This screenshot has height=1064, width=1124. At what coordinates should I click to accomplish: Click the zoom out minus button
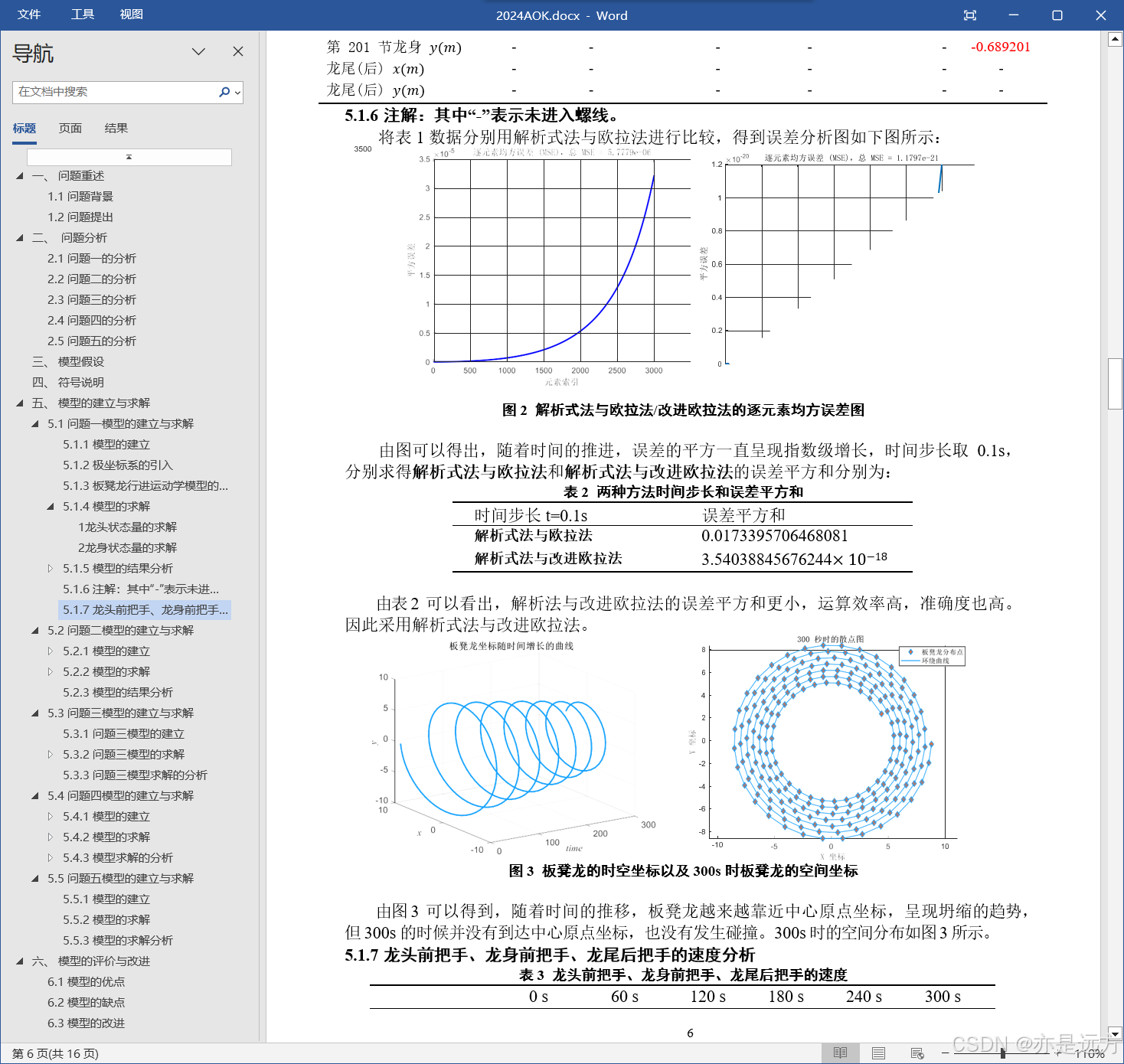(x=946, y=1054)
